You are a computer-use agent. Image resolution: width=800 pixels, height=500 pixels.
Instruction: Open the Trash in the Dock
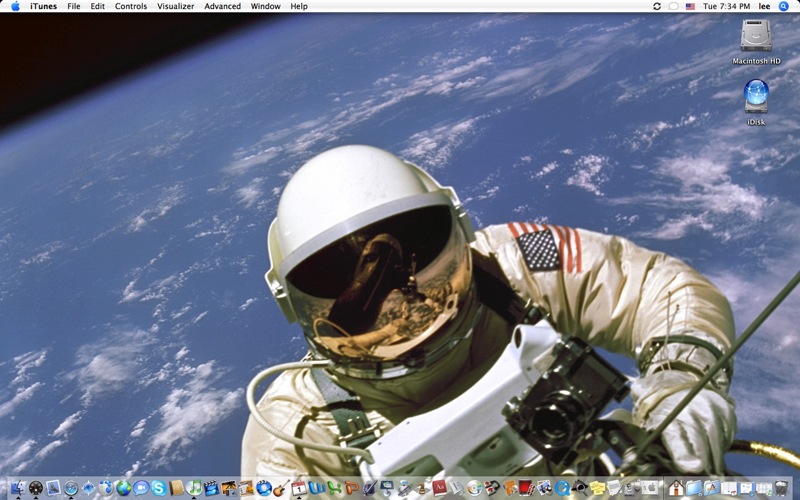781,488
